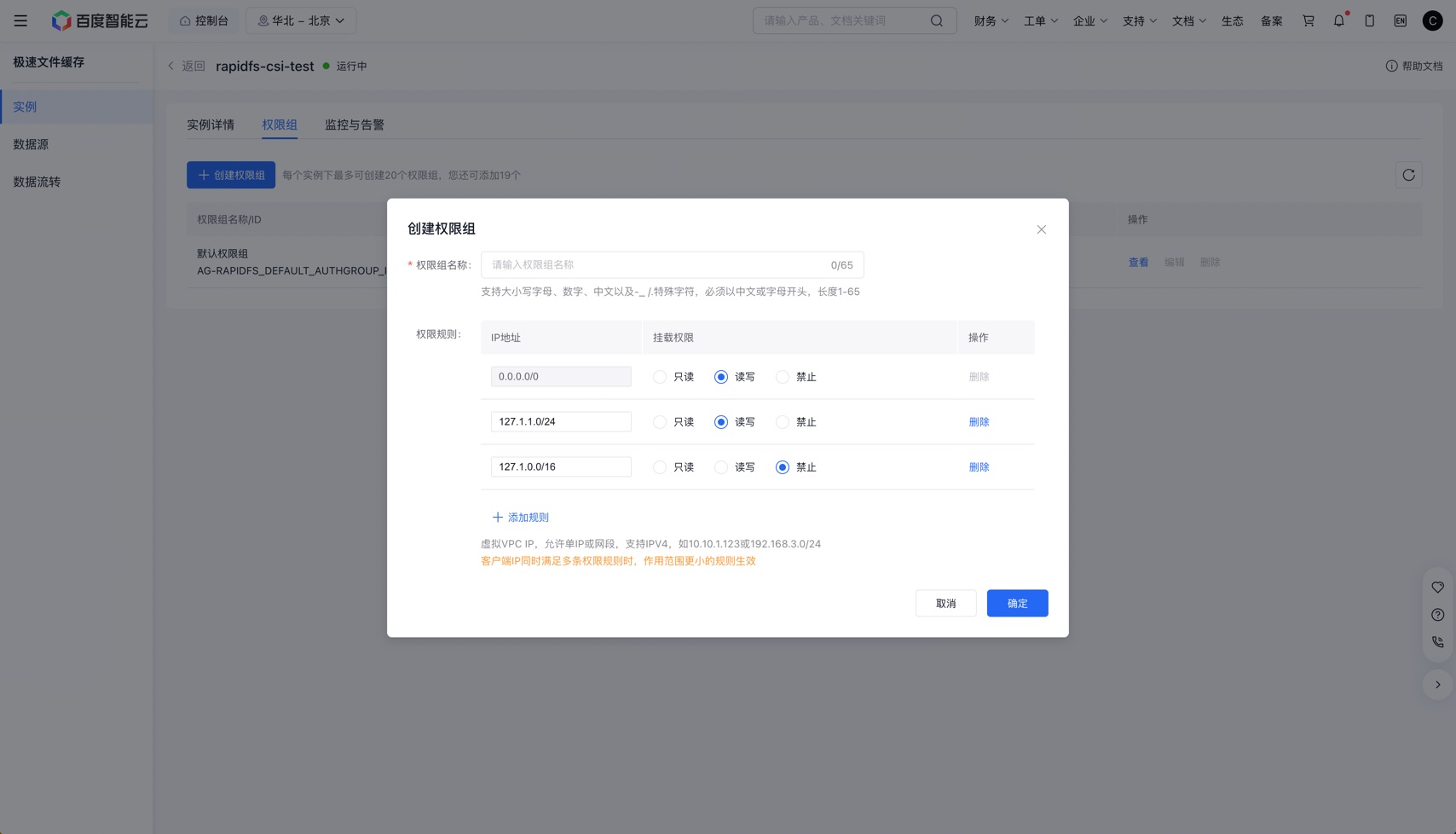
Task: Expand the 财务 menu in the header
Action: pyautogui.click(x=991, y=20)
